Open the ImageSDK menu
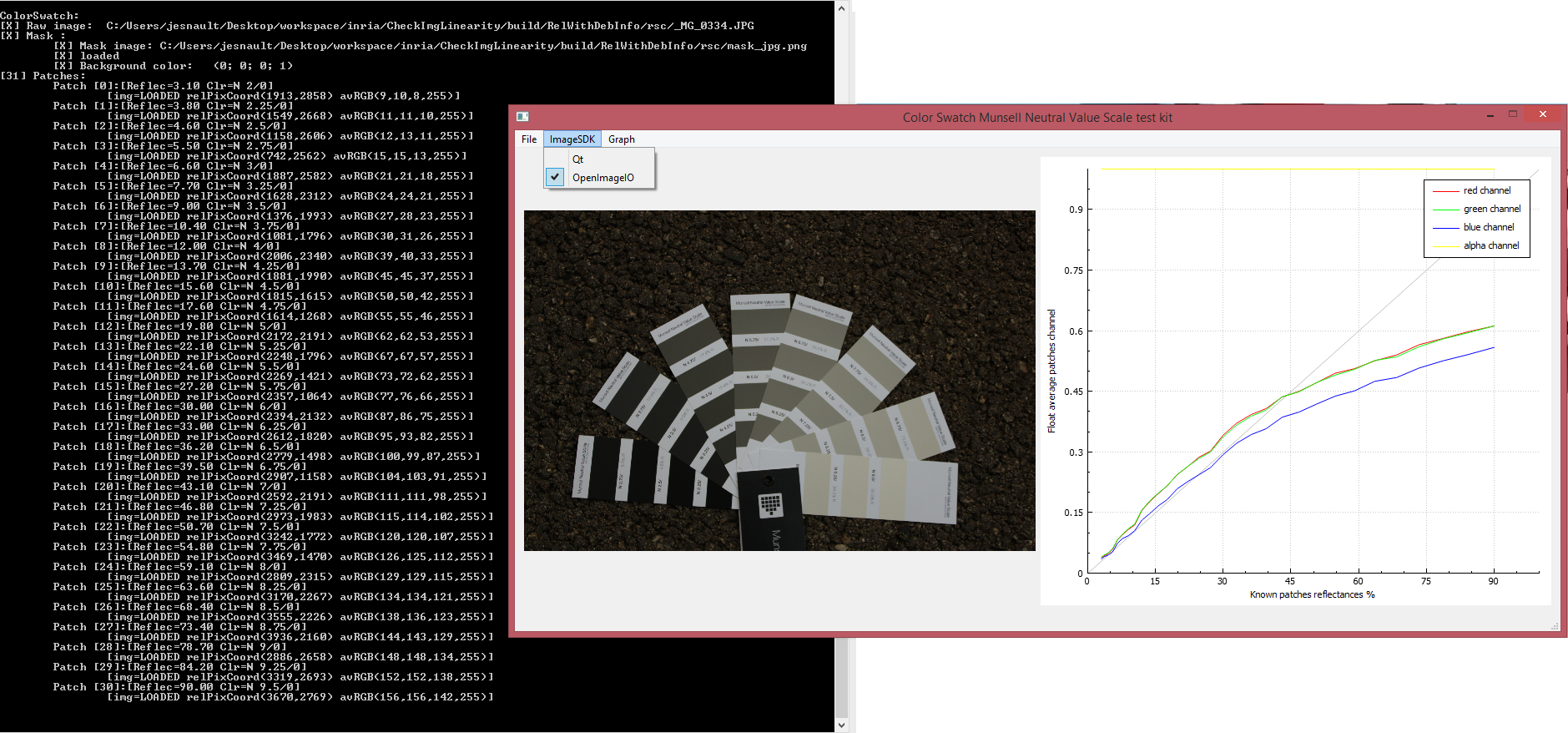This screenshot has height=733, width=1568. pos(572,139)
